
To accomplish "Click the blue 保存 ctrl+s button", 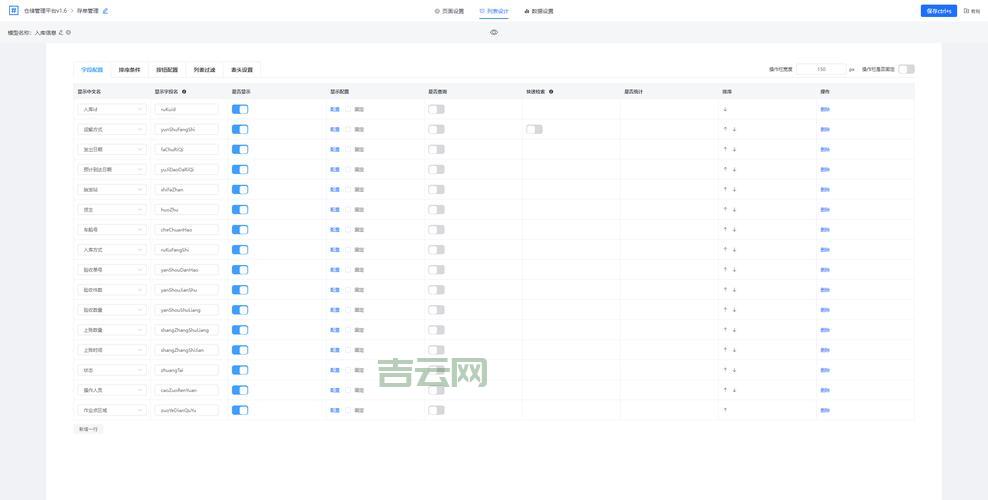I will [938, 11].
